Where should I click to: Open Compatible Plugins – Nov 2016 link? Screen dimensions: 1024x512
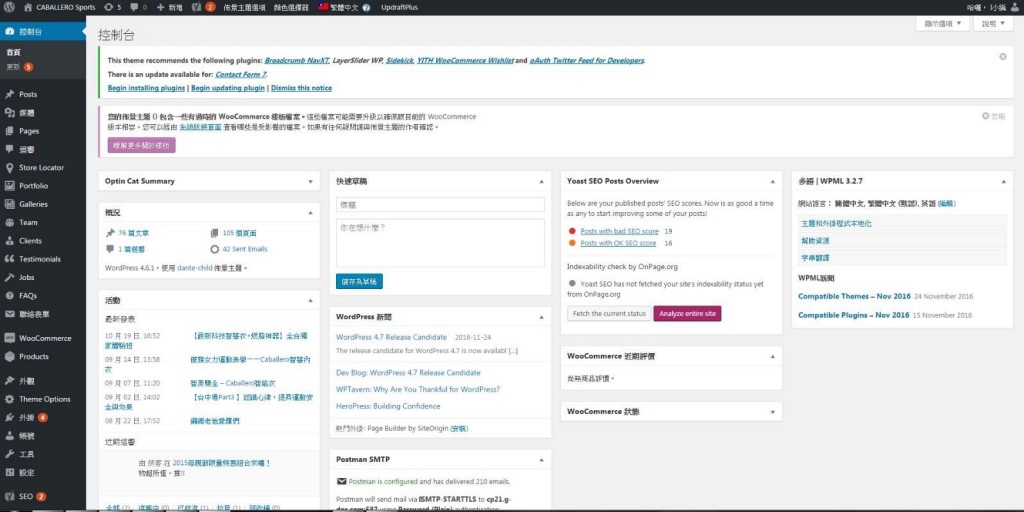click(x=854, y=315)
